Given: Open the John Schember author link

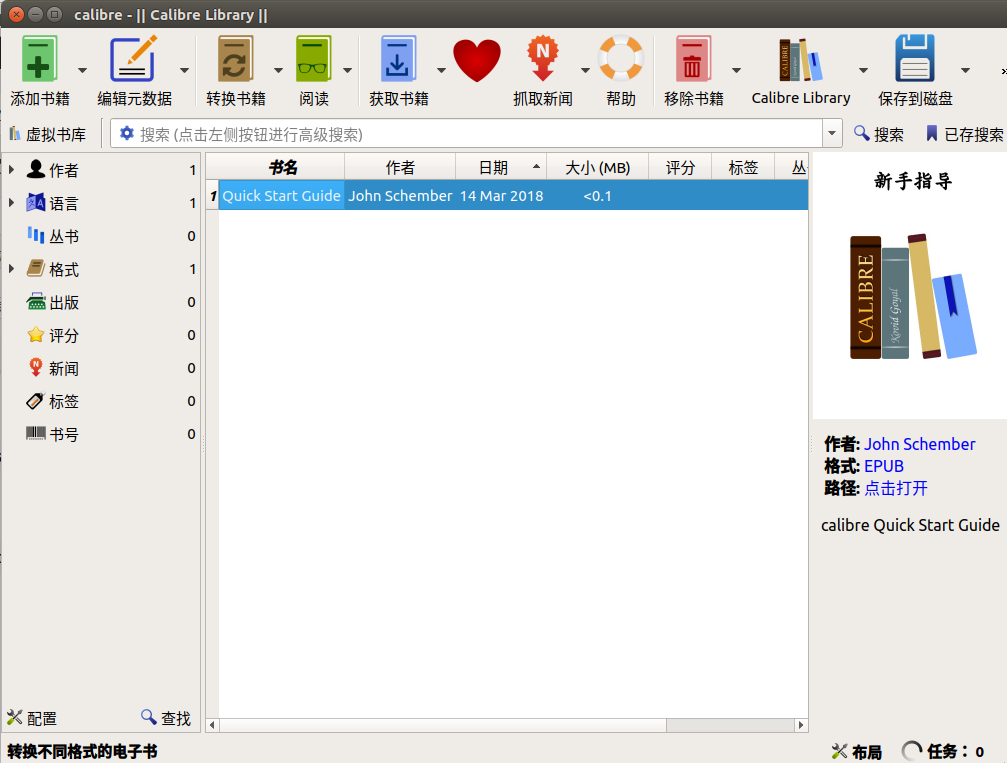Looking at the screenshot, I should (x=922, y=444).
